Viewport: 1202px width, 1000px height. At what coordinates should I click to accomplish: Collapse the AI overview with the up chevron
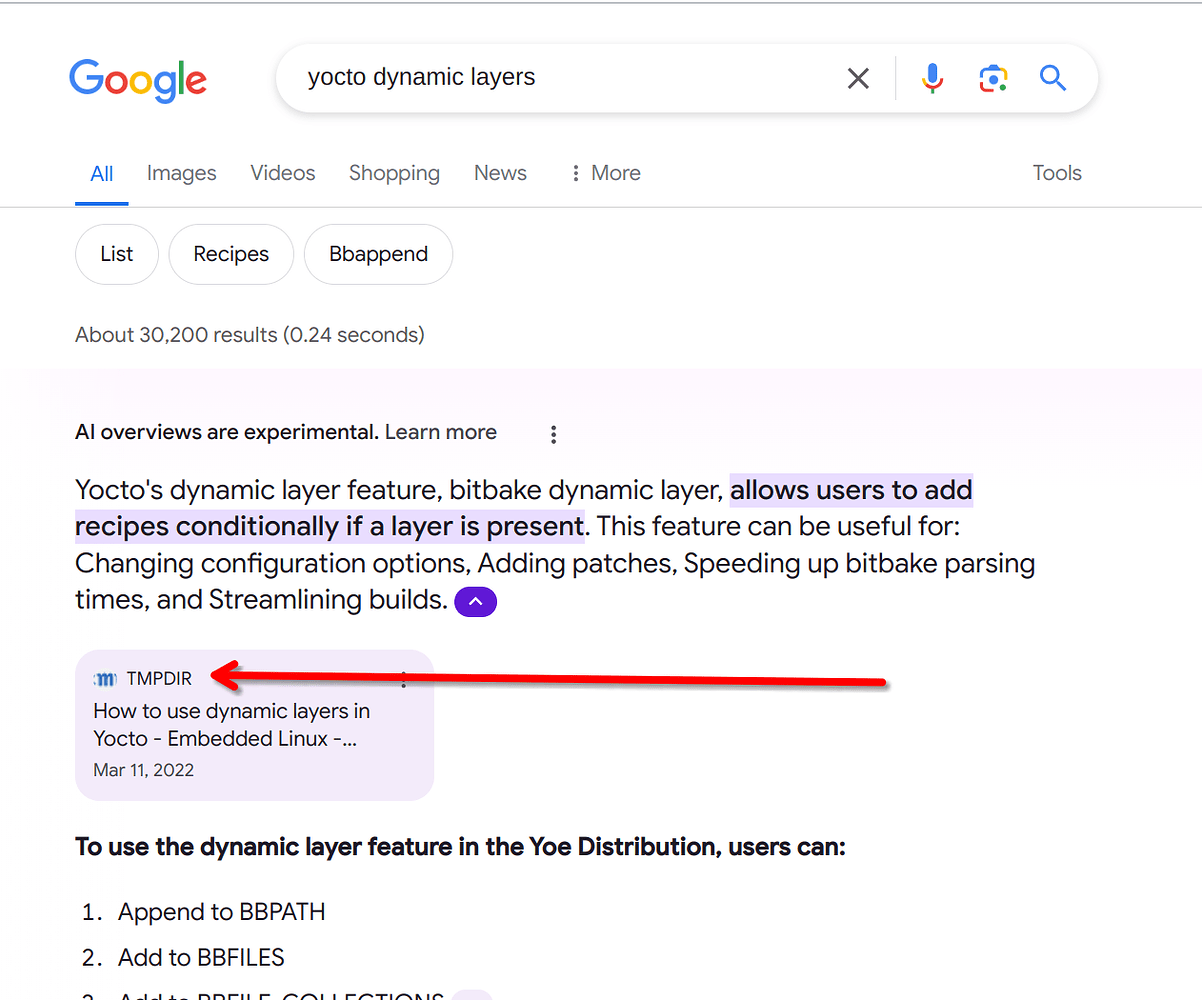pos(475,601)
